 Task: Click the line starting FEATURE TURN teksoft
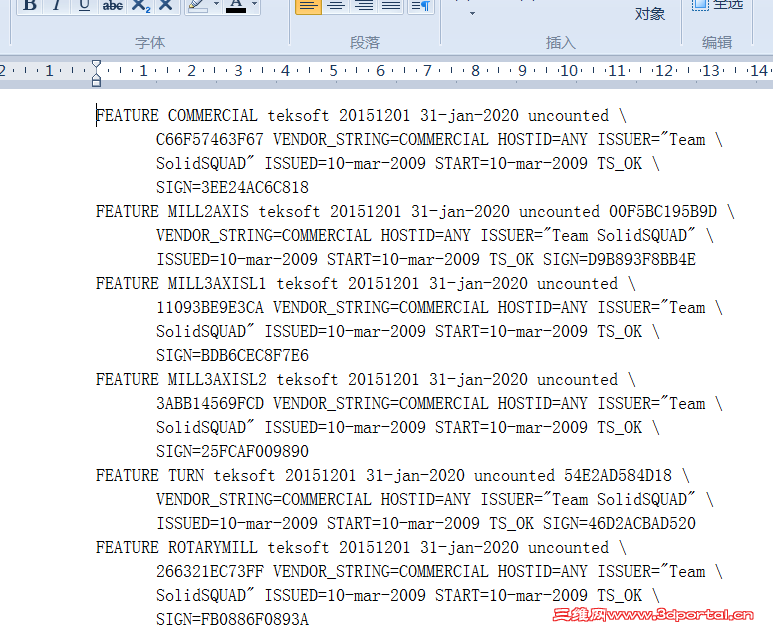tap(392, 476)
